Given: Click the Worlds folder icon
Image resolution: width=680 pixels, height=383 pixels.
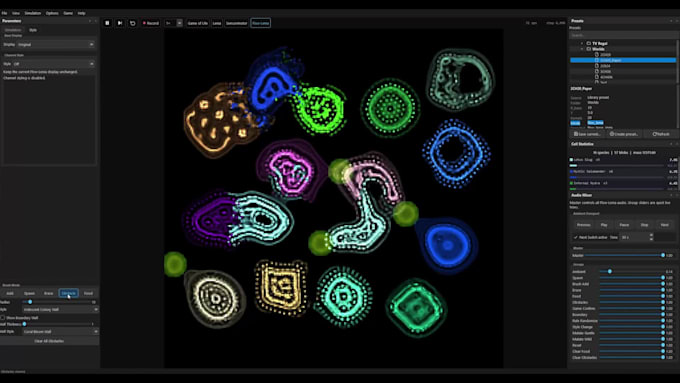Looking at the screenshot, I should tap(588, 49).
